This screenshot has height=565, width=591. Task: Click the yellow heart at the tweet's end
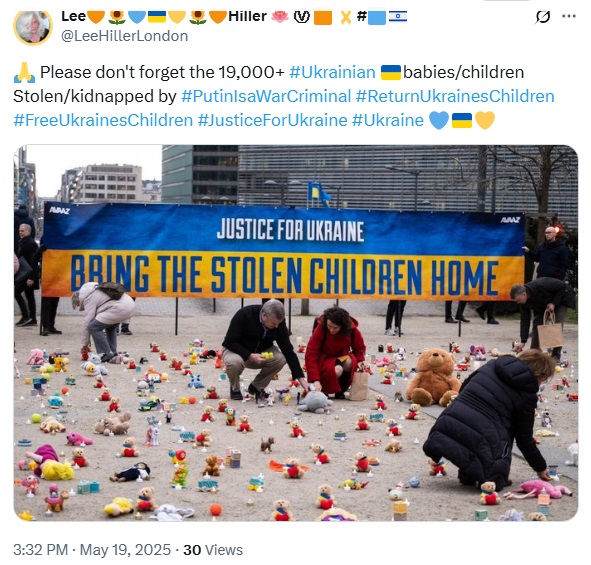[x=484, y=121]
